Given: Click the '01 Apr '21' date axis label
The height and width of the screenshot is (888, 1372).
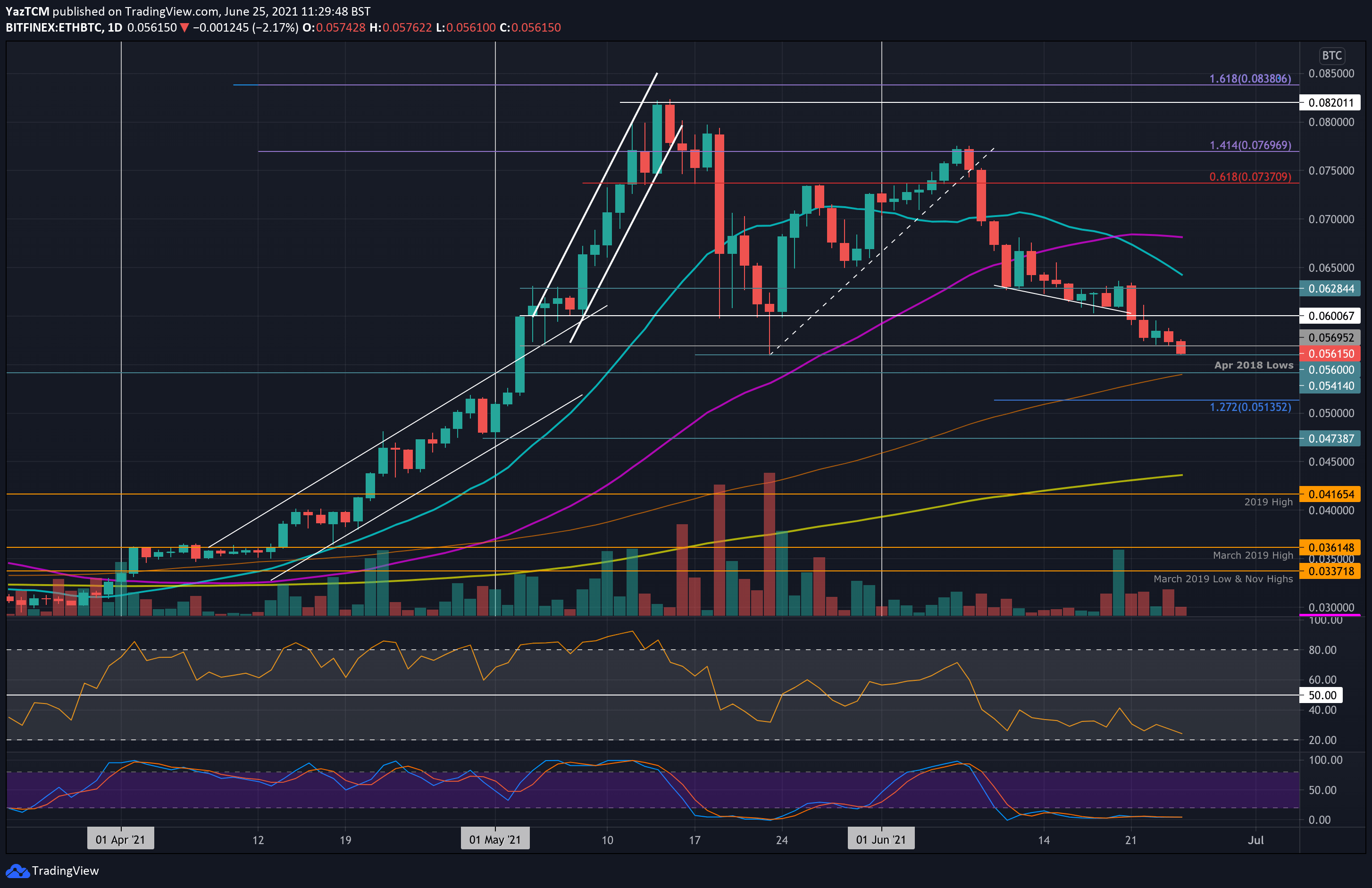Looking at the screenshot, I should point(120,839).
